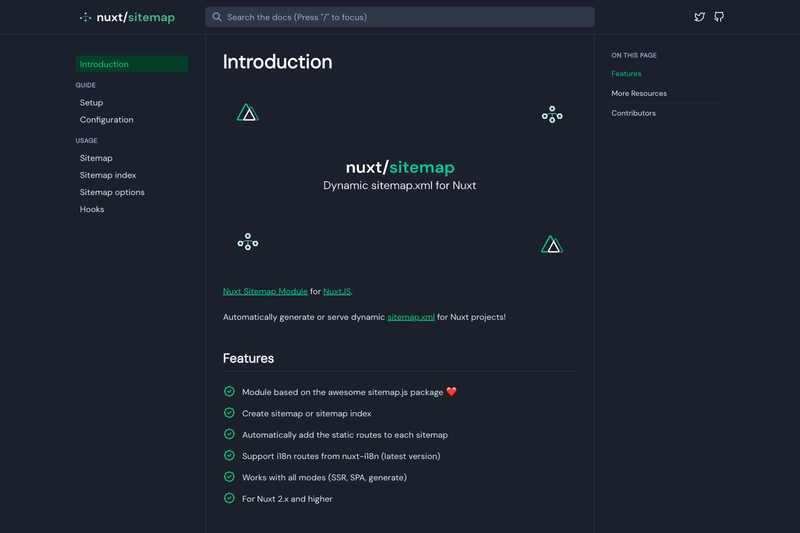Click text 'For Nuxt 2.x and higher'
The width and height of the screenshot is (800, 533).
287,499
